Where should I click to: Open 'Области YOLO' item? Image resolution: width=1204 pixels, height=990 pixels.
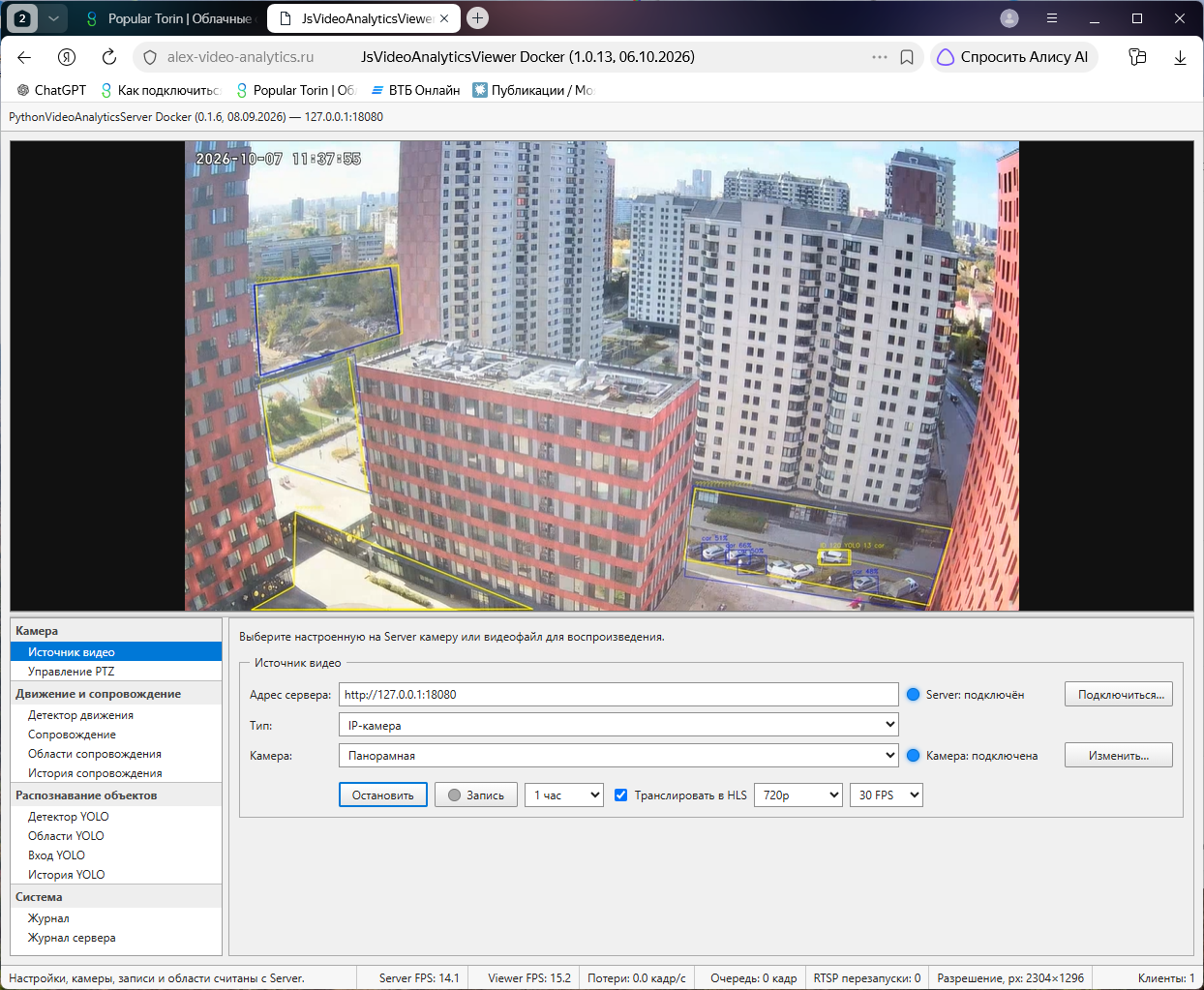116,836
